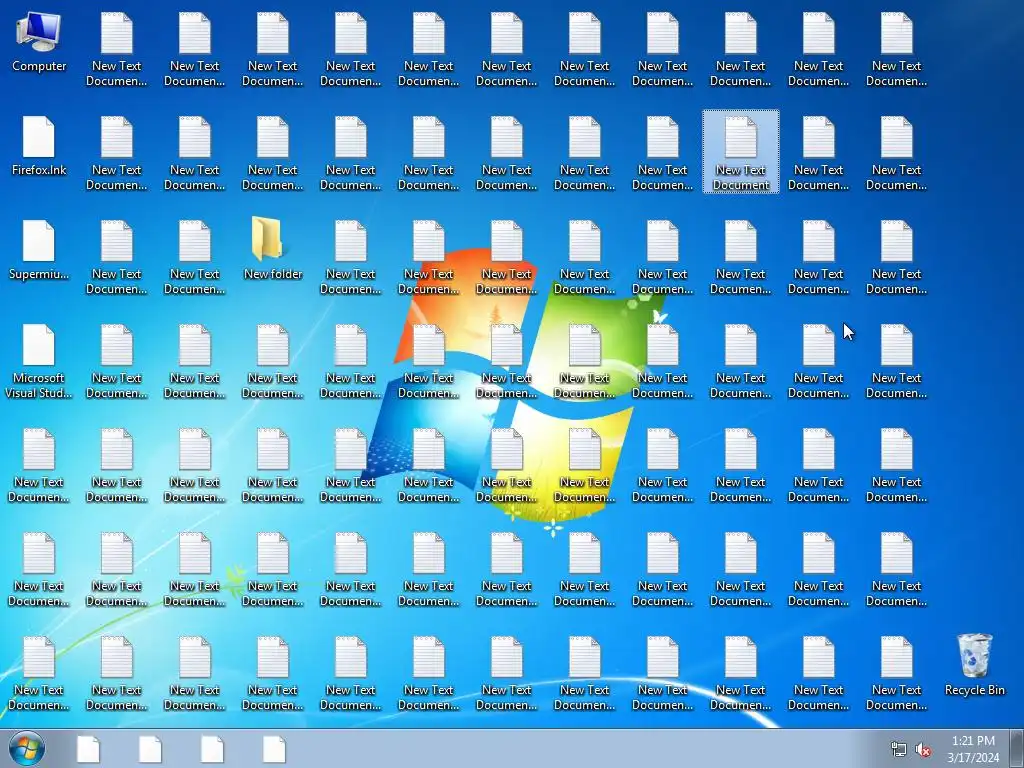Select text document immediately right of Computer icon

[116, 49]
